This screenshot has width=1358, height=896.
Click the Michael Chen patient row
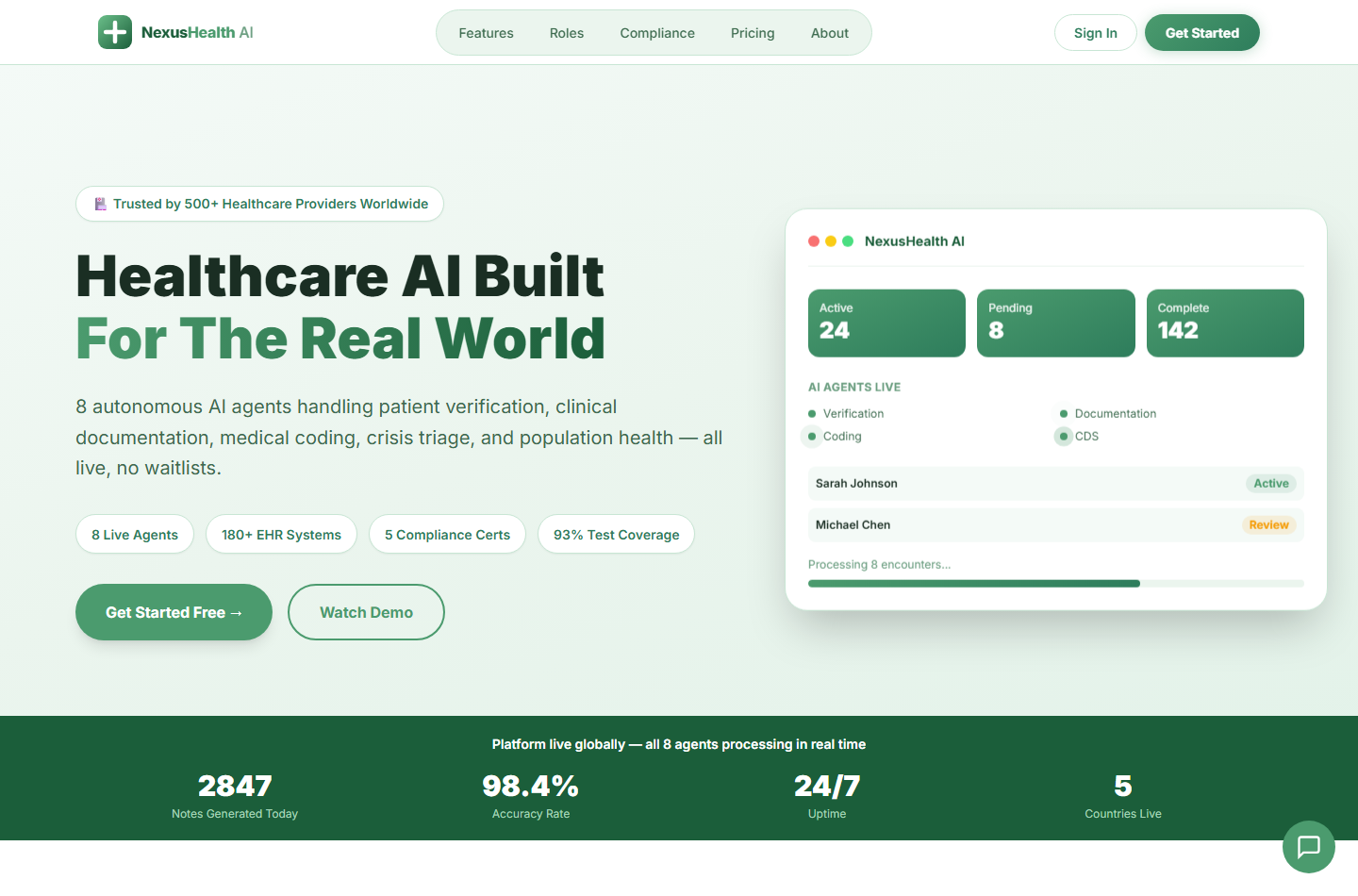[x=1056, y=525]
